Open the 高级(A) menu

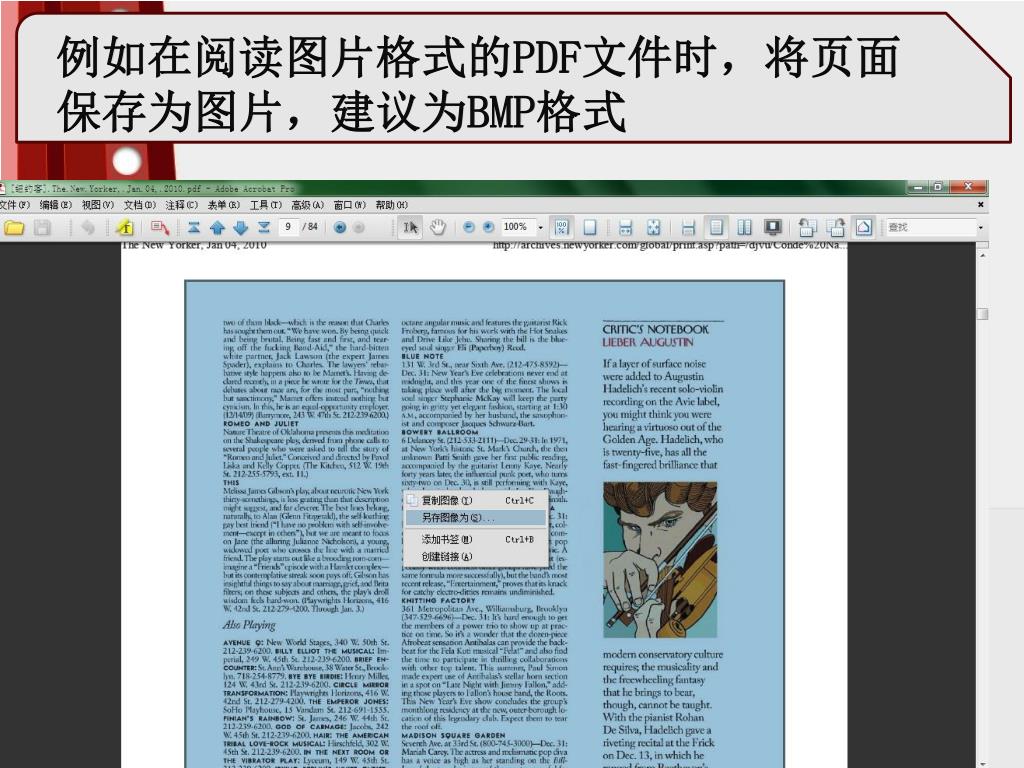pyautogui.click(x=308, y=205)
